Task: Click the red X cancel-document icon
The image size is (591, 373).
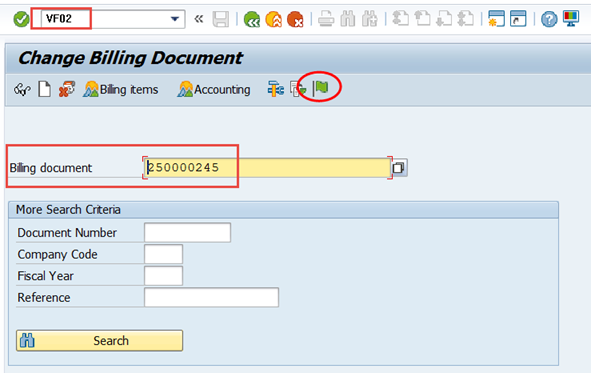Action: (67, 89)
